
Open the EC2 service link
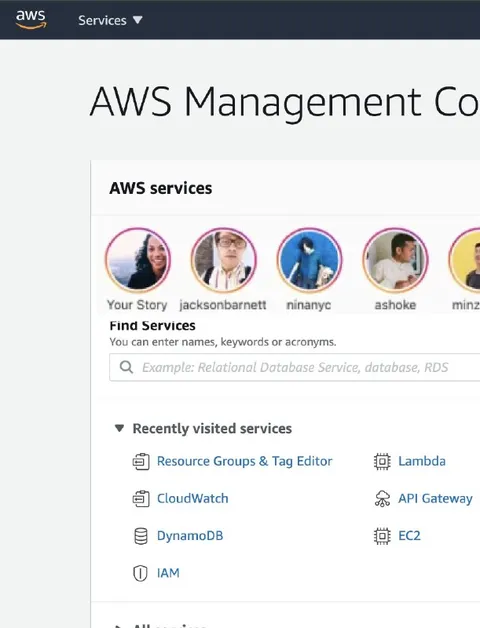pos(409,535)
